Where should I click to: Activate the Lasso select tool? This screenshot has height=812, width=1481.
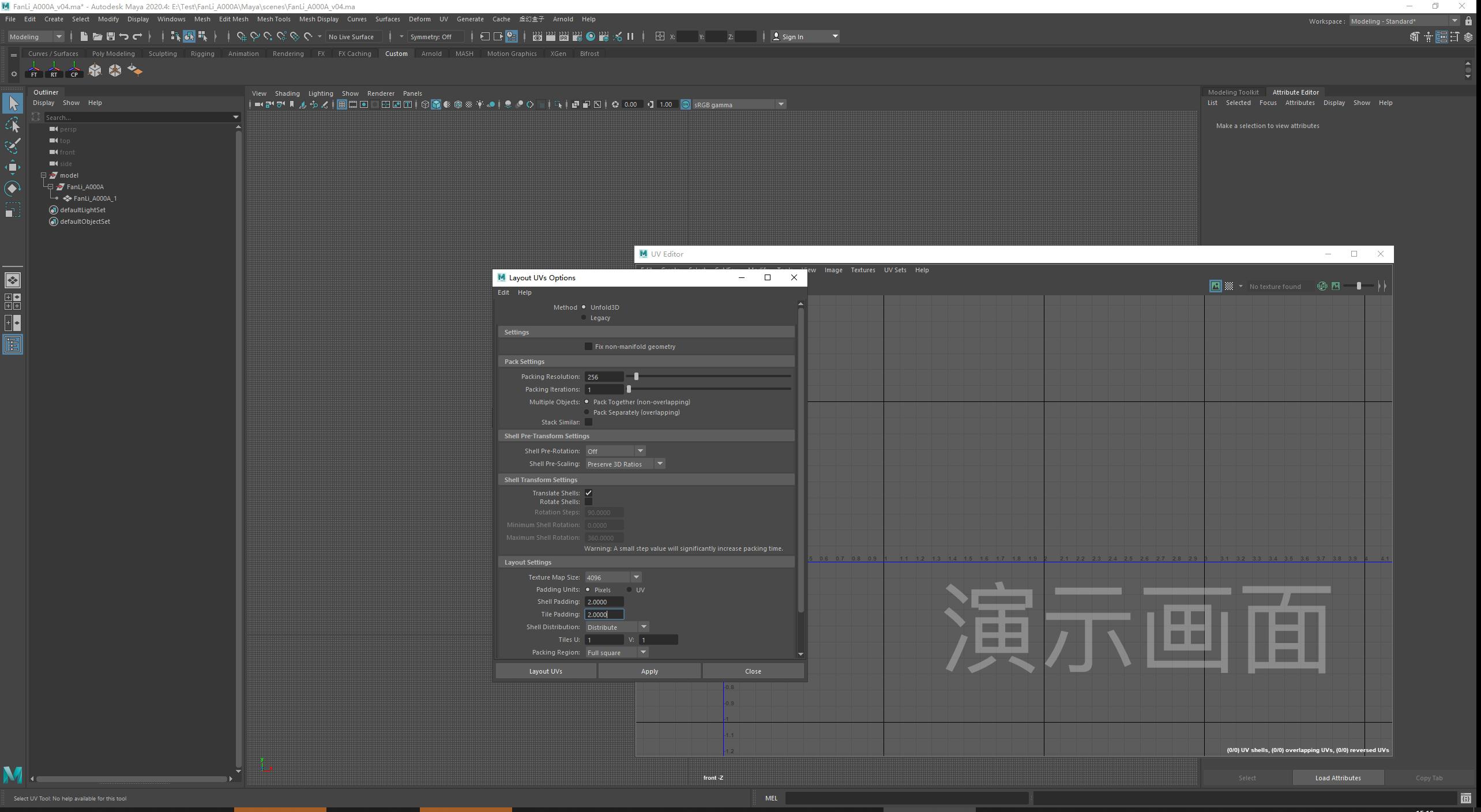tap(13, 125)
